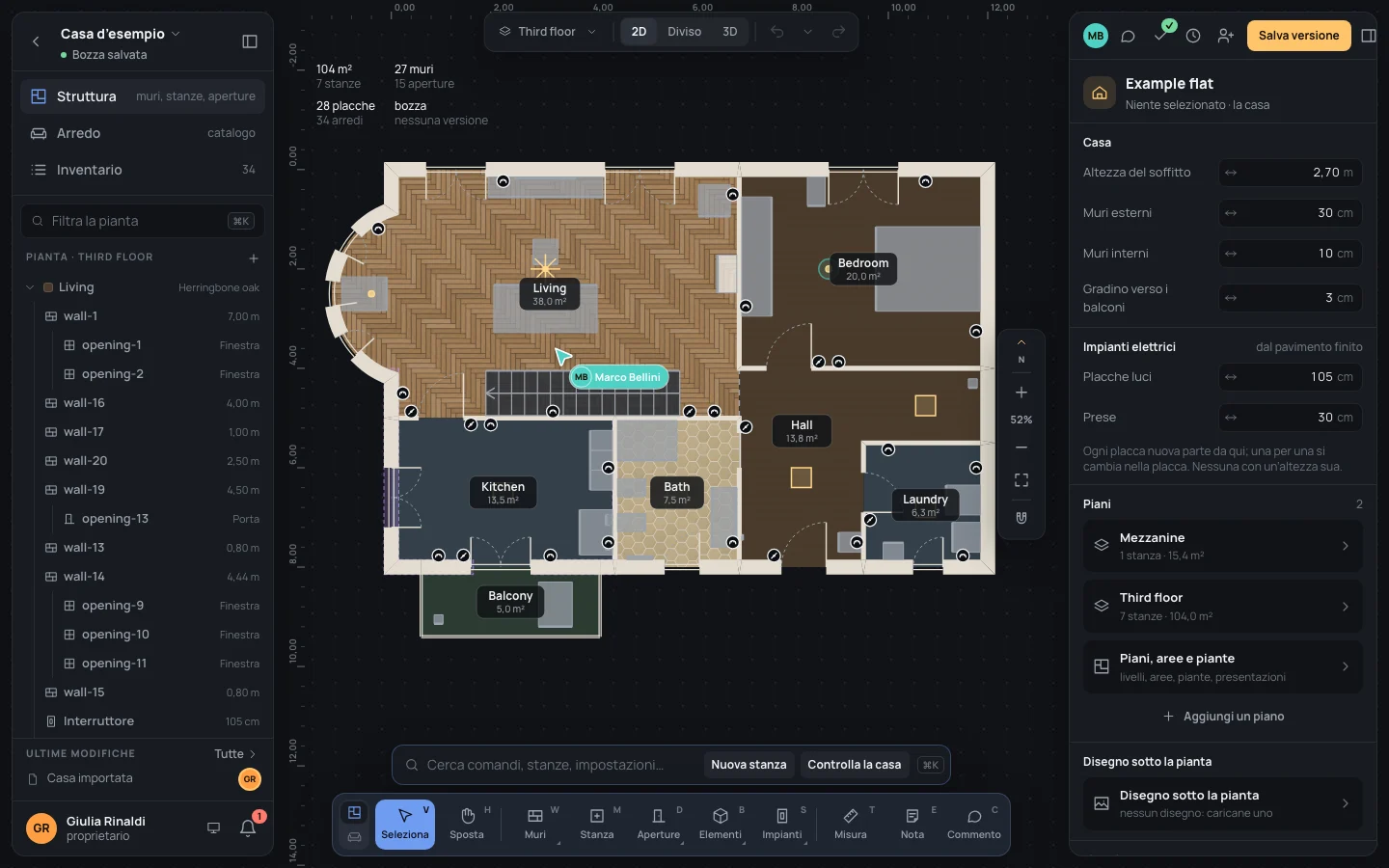The width and height of the screenshot is (1389, 868).
Task: Click Salva versione button
Action: point(1298,36)
